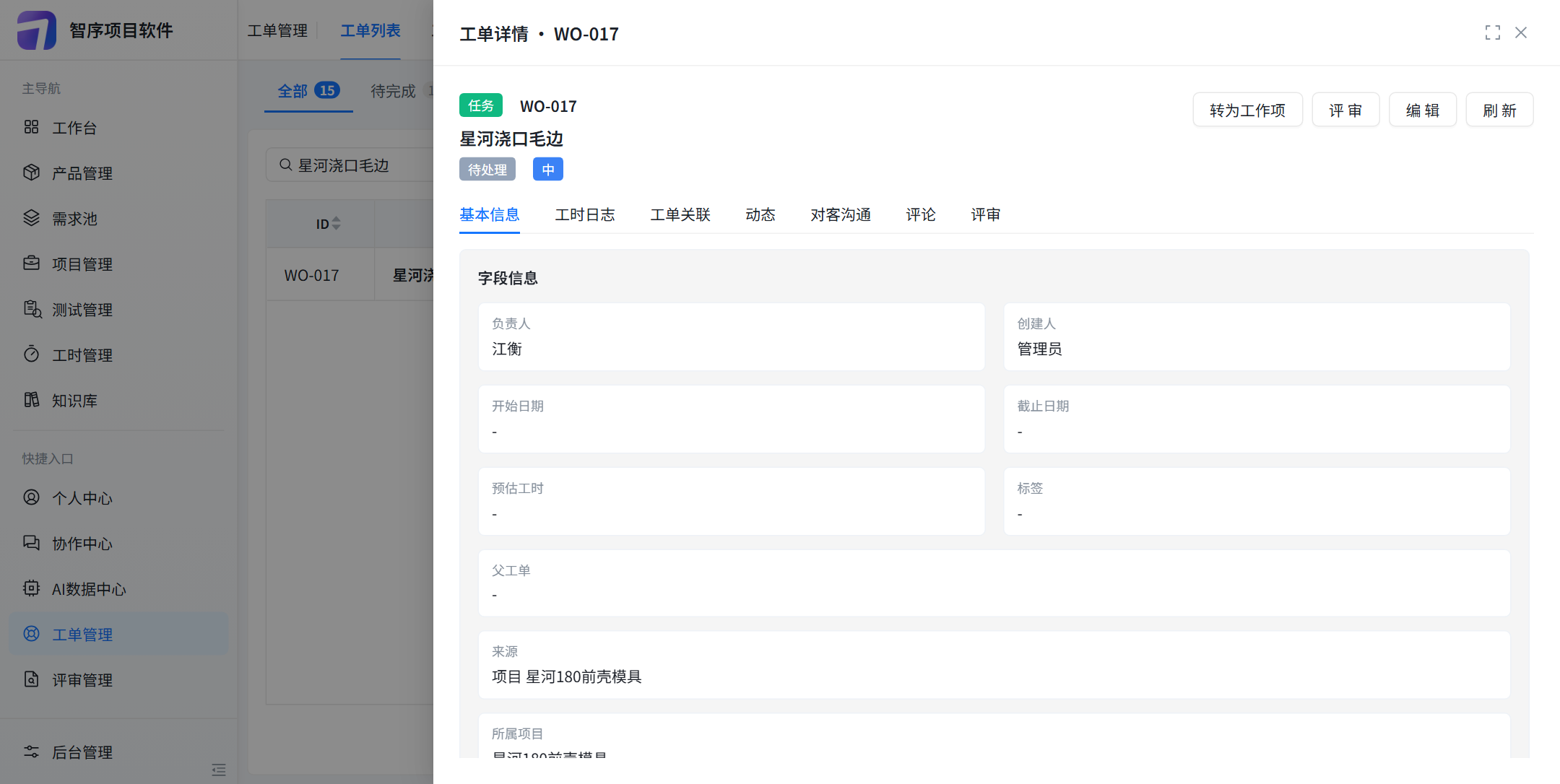Open the 对客沟通 tab

click(841, 214)
